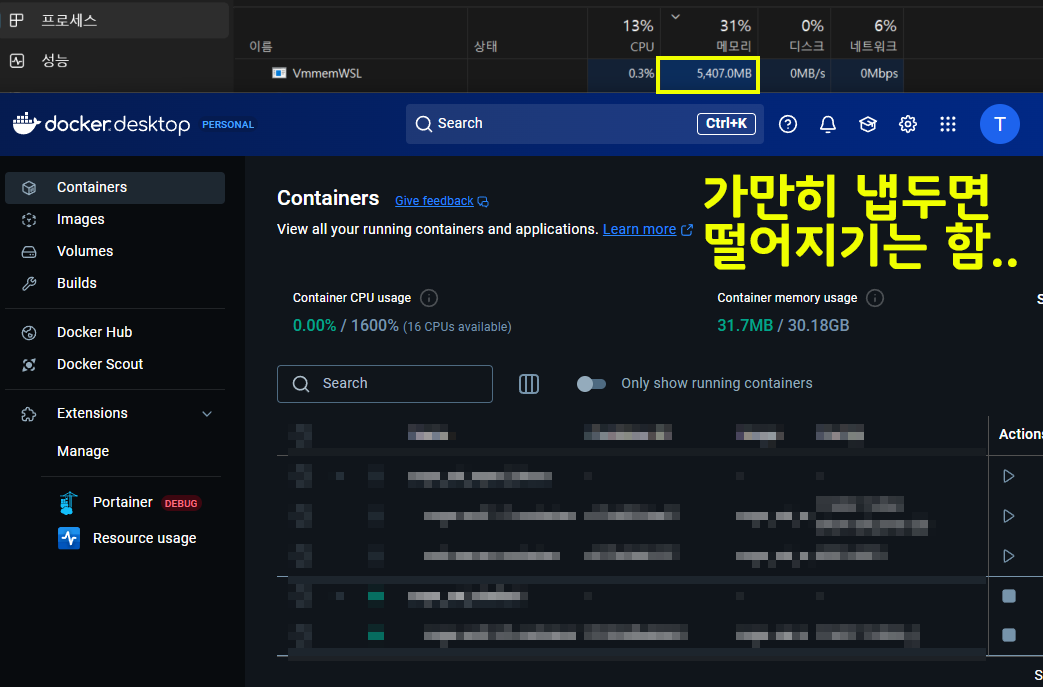The width and height of the screenshot is (1043, 687).
Task: Click the Task Manager Performance icon
Action: (x=17, y=61)
